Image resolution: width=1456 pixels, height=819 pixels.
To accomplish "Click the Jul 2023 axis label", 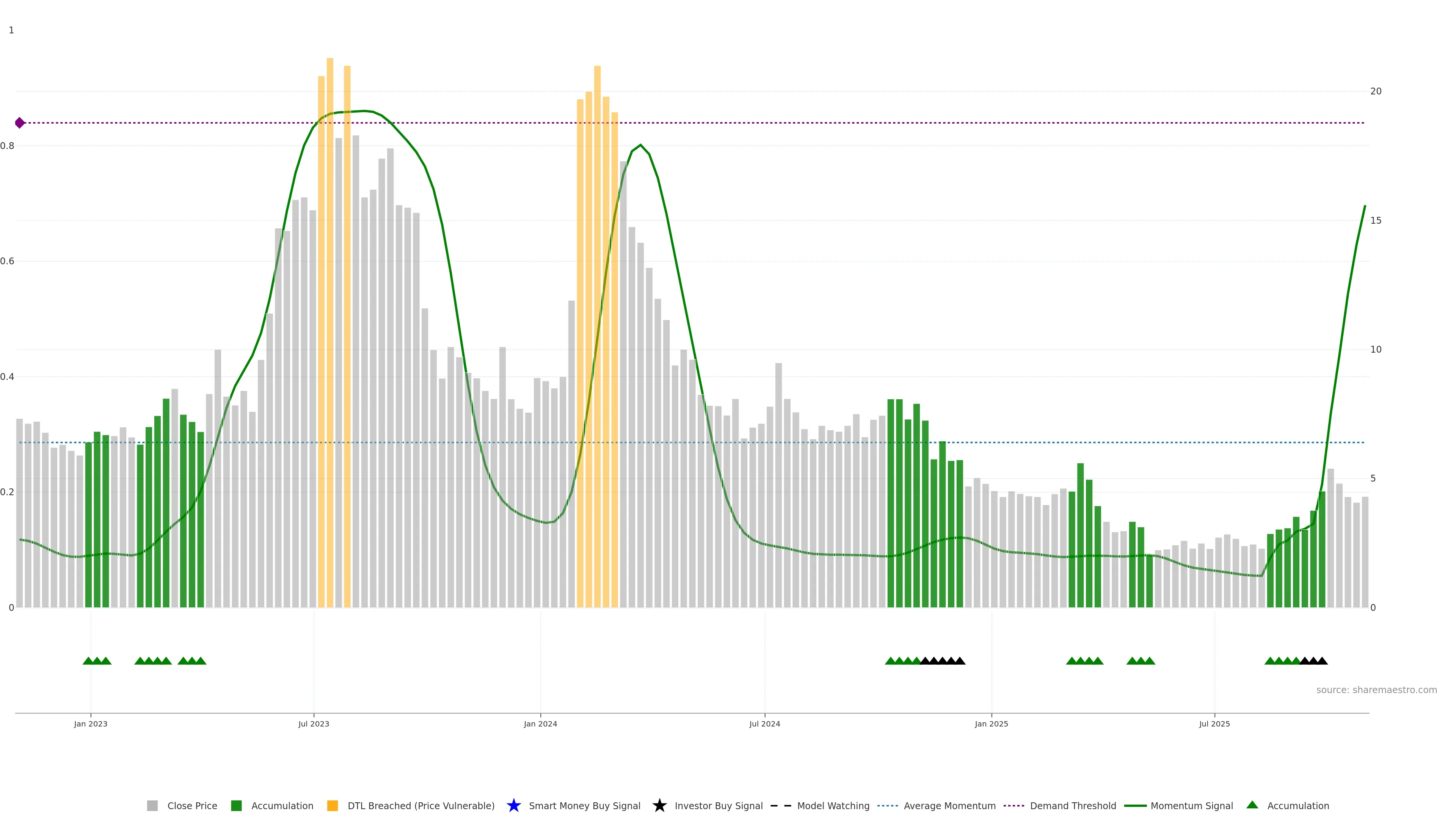I will pyautogui.click(x=314, y=723).
